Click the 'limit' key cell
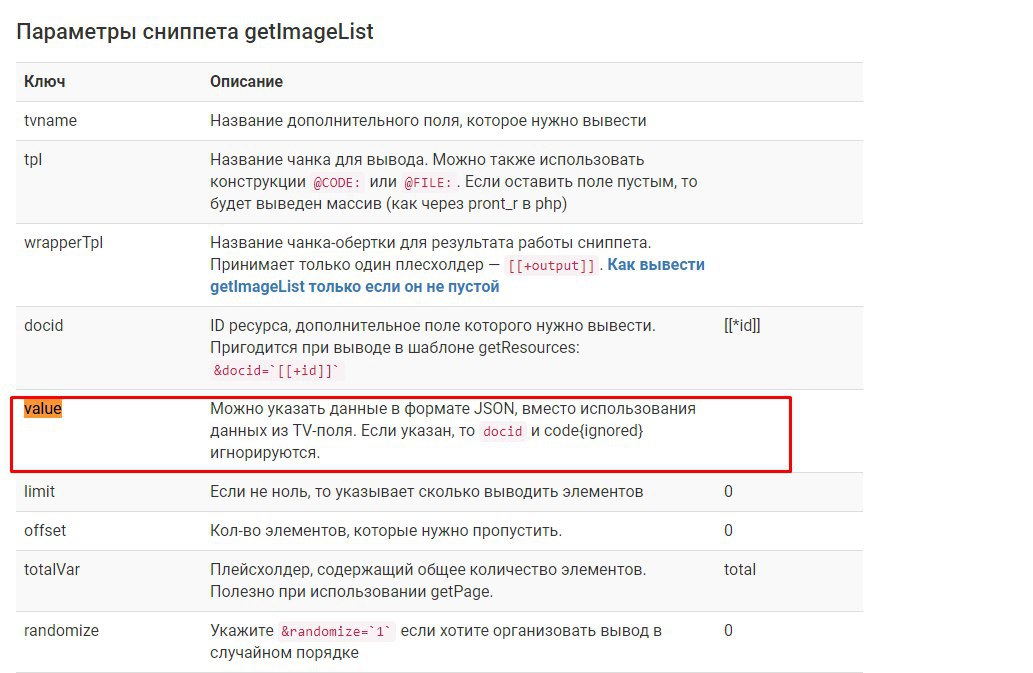The height and width of the screenshot is (673, 1033). [40, 491]
